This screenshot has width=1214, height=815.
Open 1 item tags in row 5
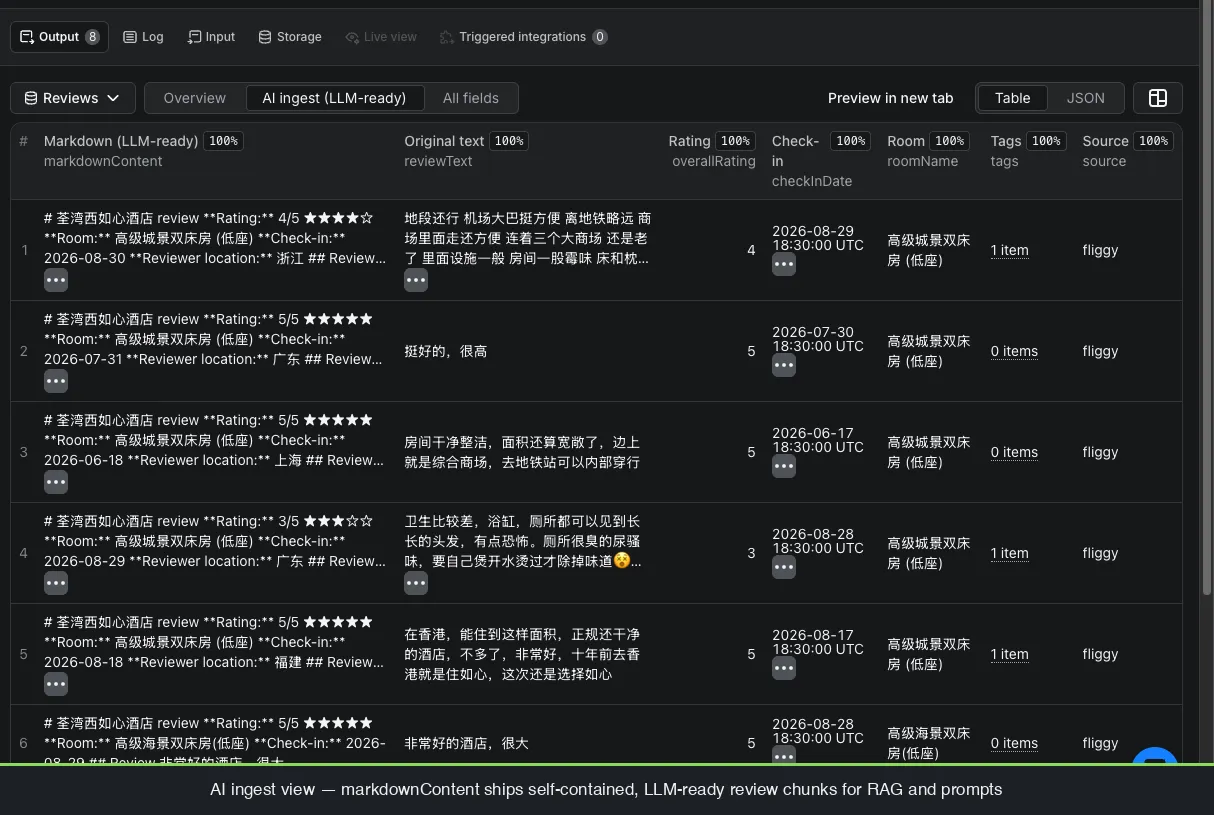1009,654
